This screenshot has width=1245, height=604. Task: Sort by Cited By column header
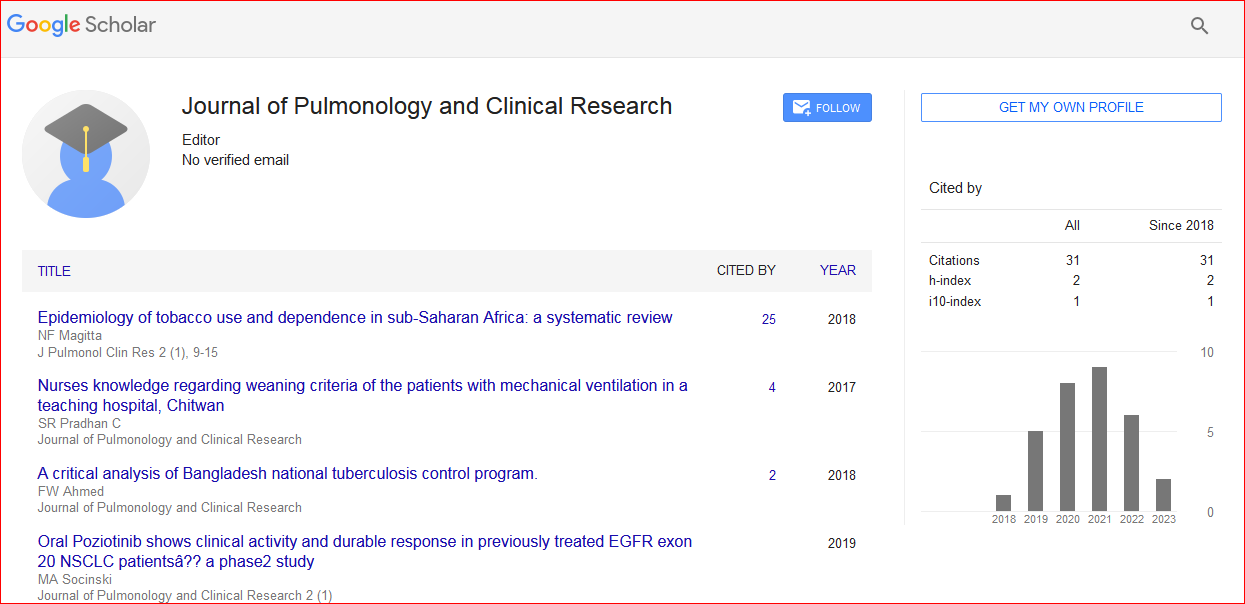[x=745, y=271]
